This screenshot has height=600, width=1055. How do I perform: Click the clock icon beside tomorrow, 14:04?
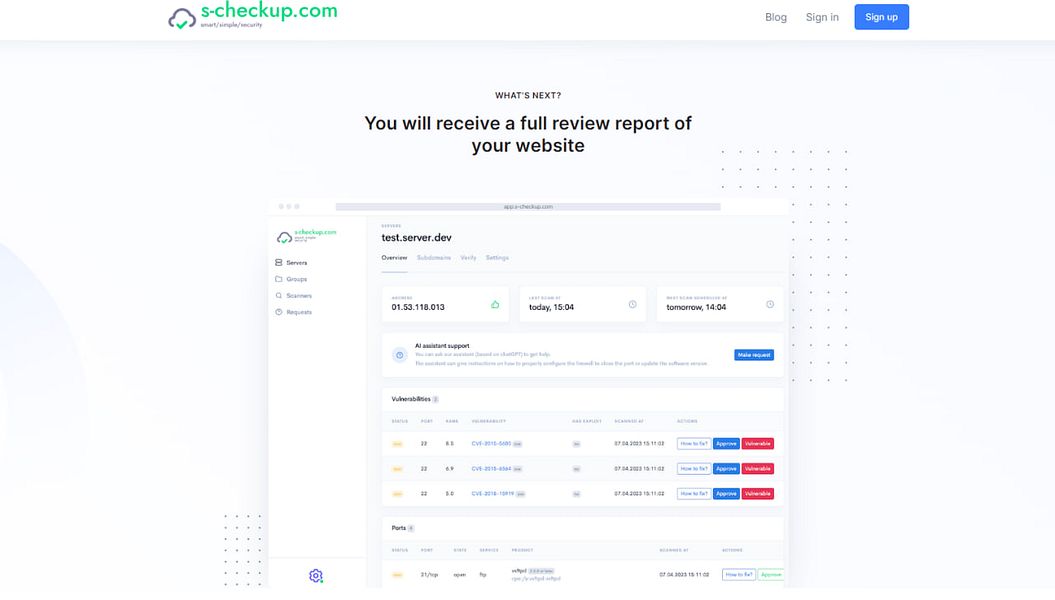(x=770, y=305)
